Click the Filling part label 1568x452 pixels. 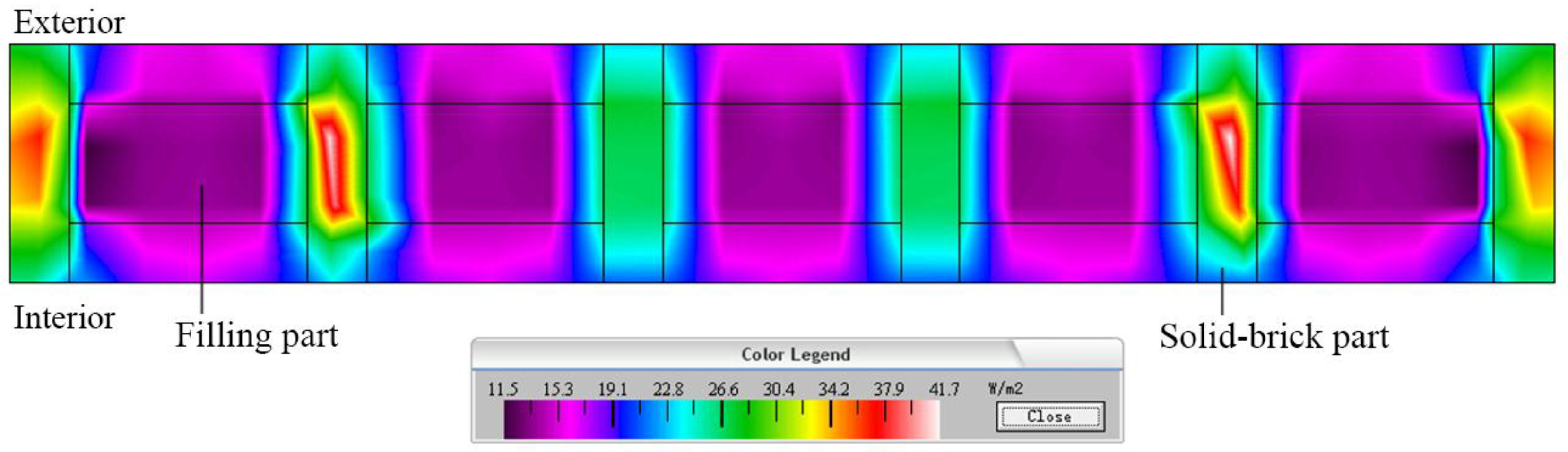(x=257, y=335)
